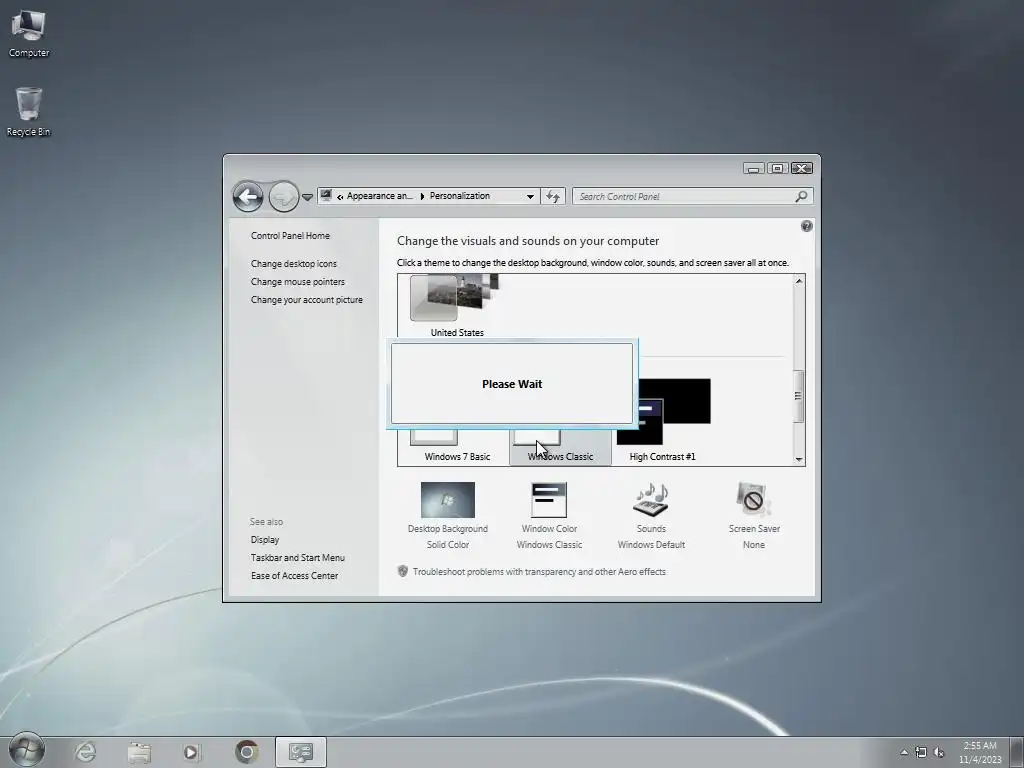Go back with the Back arrow button

point(248,196)
